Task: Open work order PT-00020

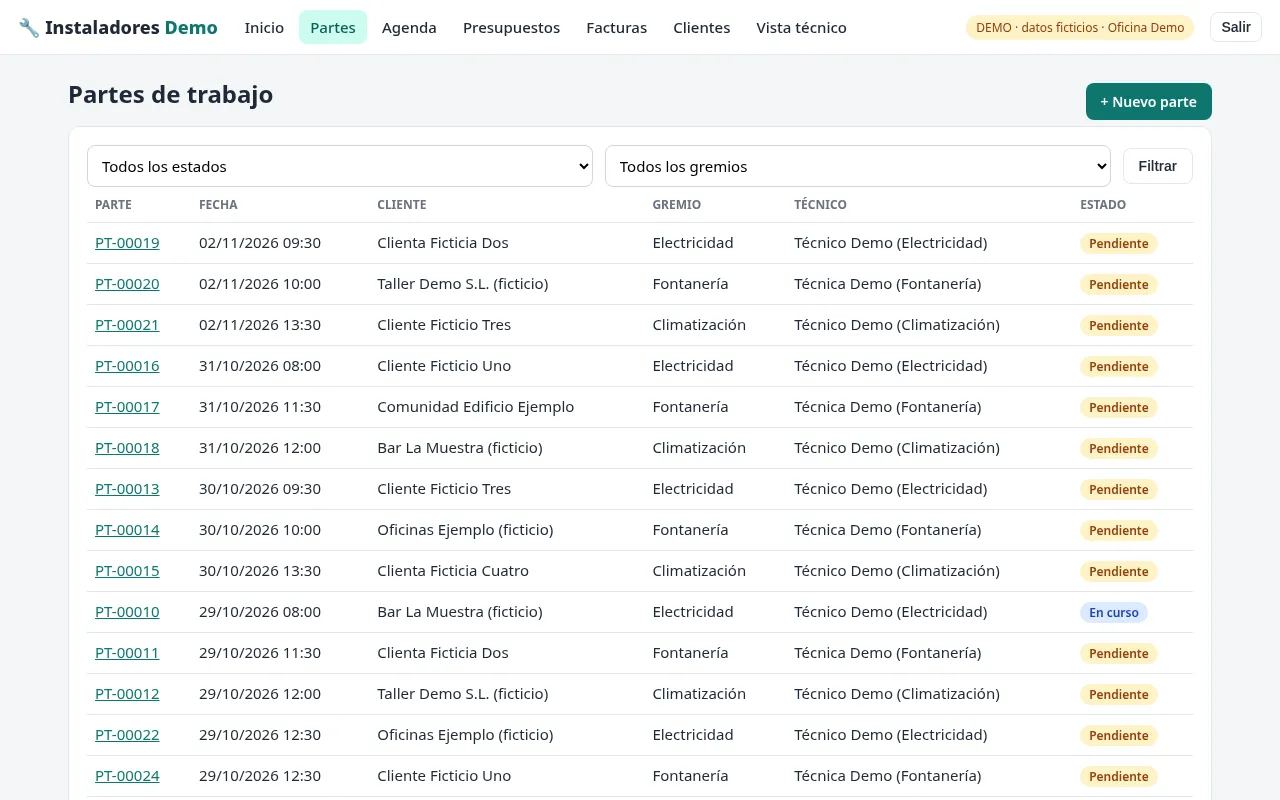Action: [x=127, y=284]
